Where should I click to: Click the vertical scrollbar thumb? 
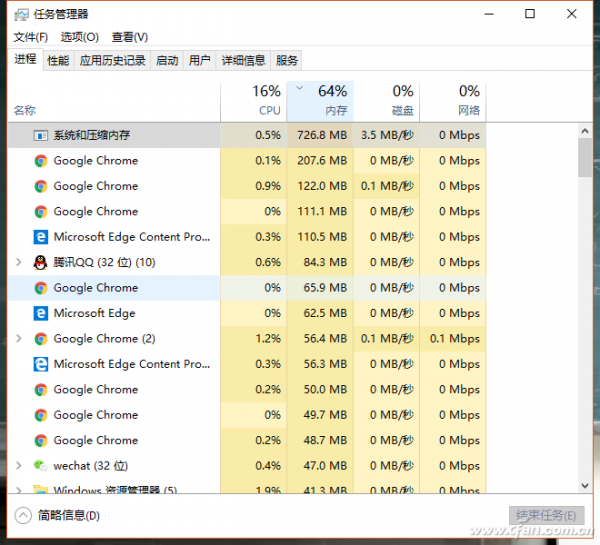585,158
